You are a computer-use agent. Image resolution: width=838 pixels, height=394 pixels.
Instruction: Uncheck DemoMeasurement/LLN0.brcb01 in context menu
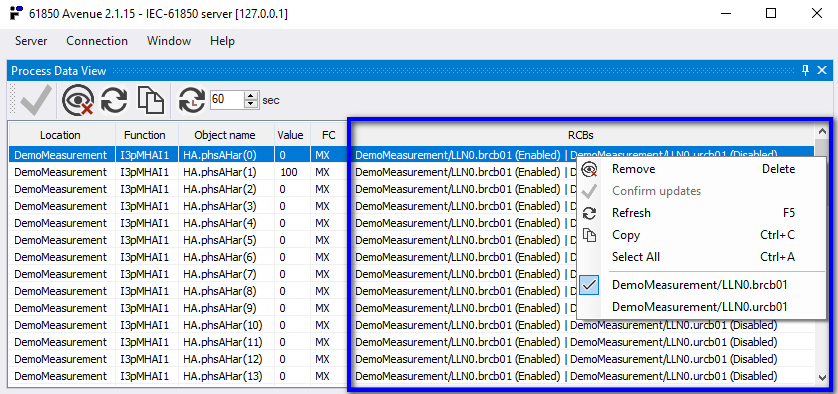tap(702, 285)
